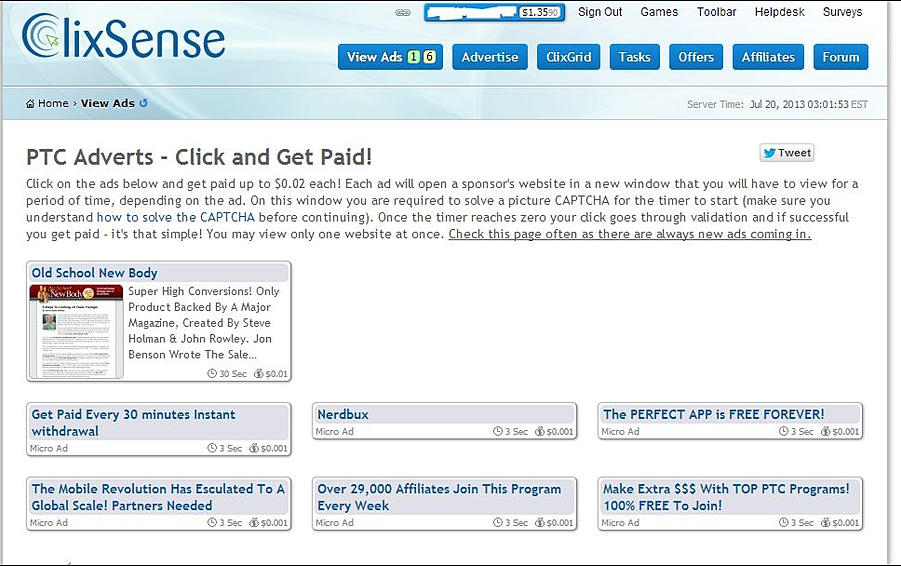Open the Toolbar link
The width and height of the screenshot is (901, 566).
[717, 11]
